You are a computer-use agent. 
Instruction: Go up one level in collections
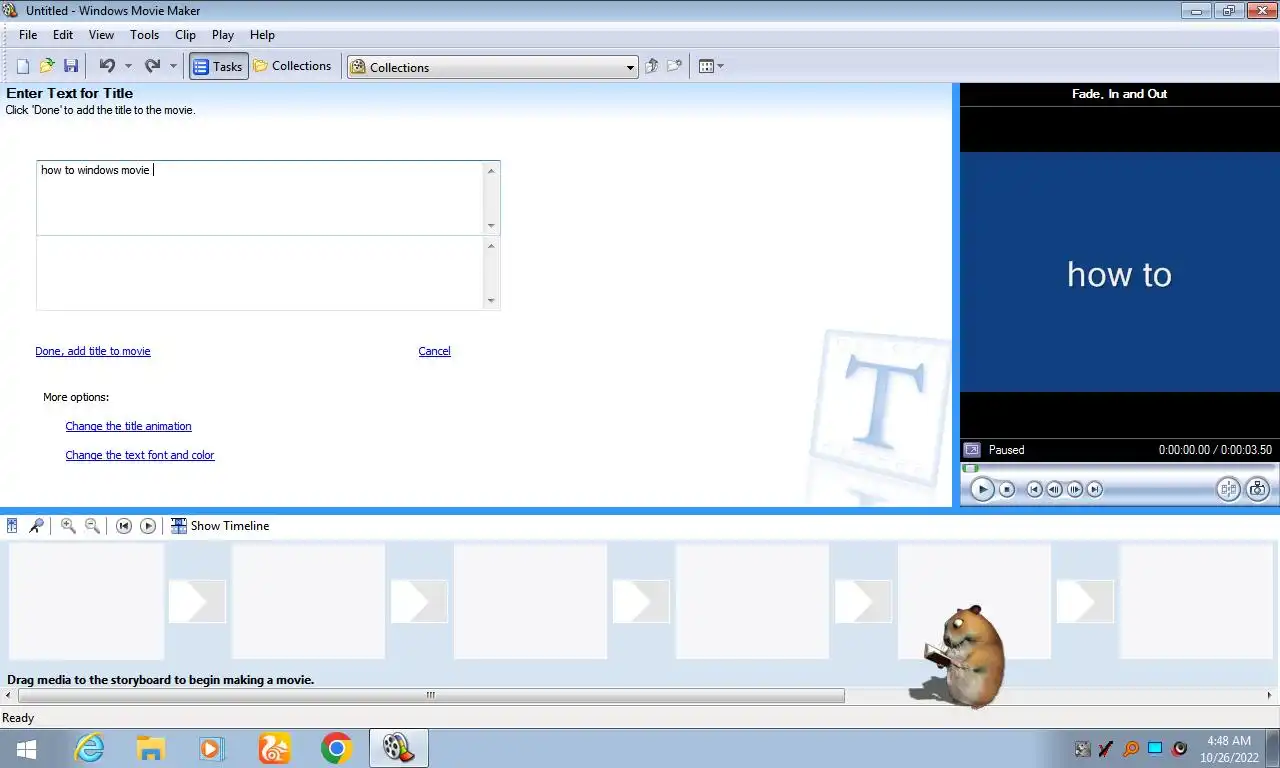click(x=651, y=66)
